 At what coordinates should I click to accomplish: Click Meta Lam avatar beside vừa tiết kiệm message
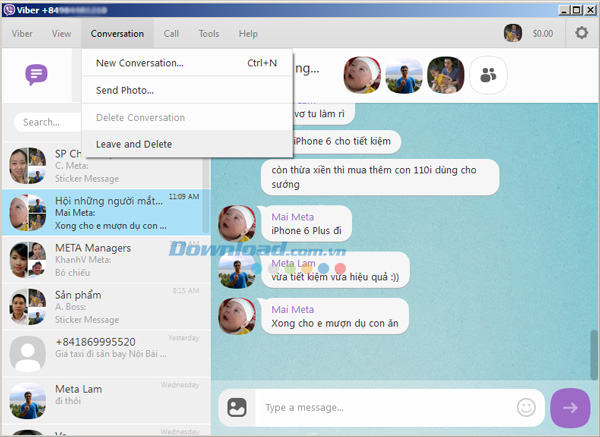click(237, 270)
